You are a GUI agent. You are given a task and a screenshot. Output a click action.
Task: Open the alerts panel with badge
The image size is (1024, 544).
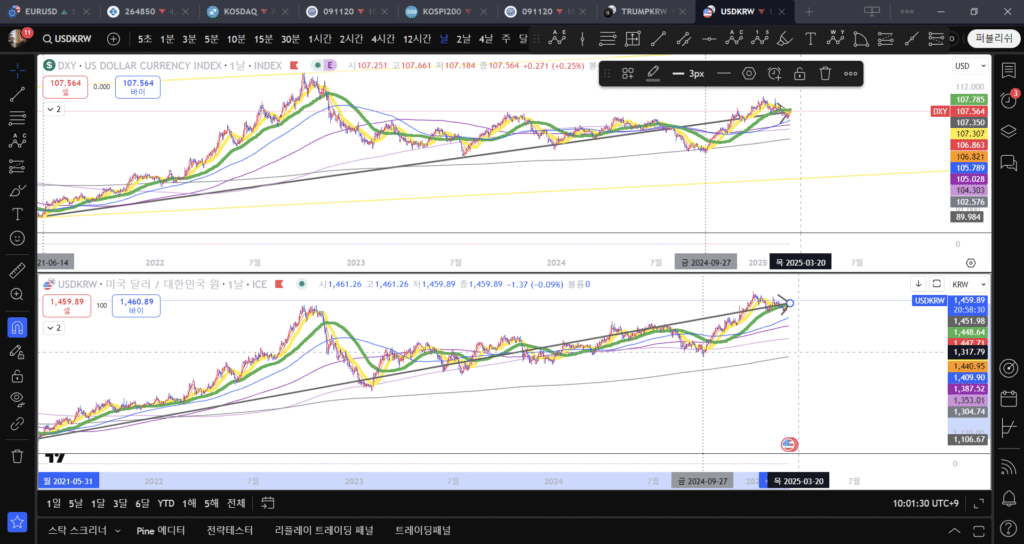[x=1008, y=100]
